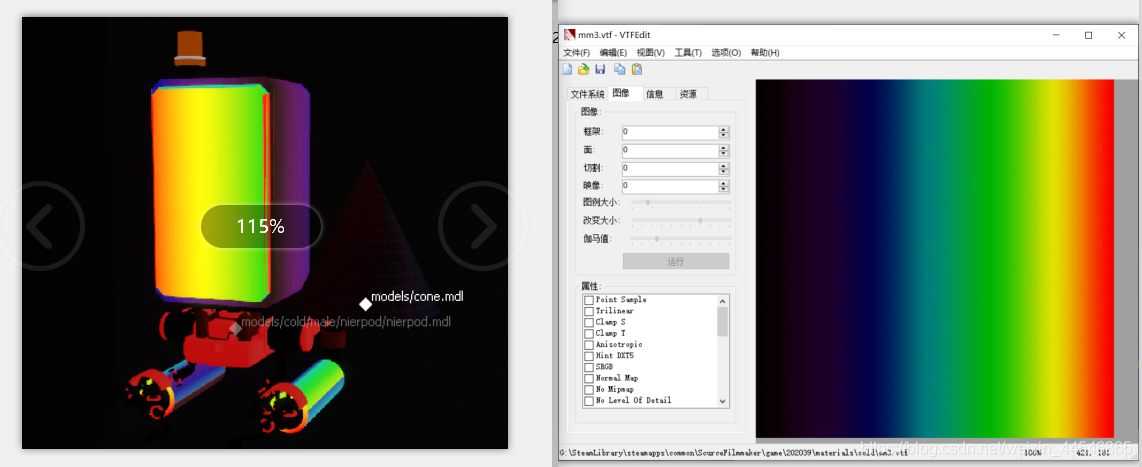Minimize the VTFEdit window
1142x467 pixels.
1055,35
